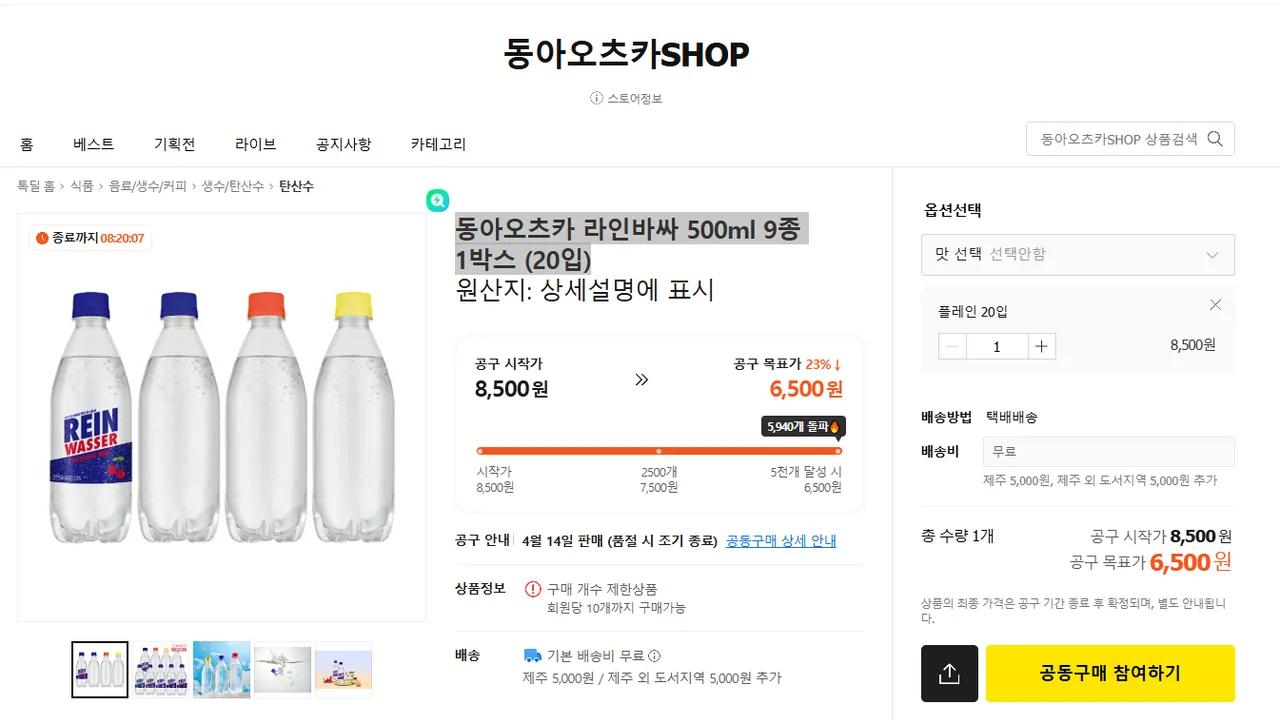Open the 배송비 무료 select box

click(x=1108, y=452)
